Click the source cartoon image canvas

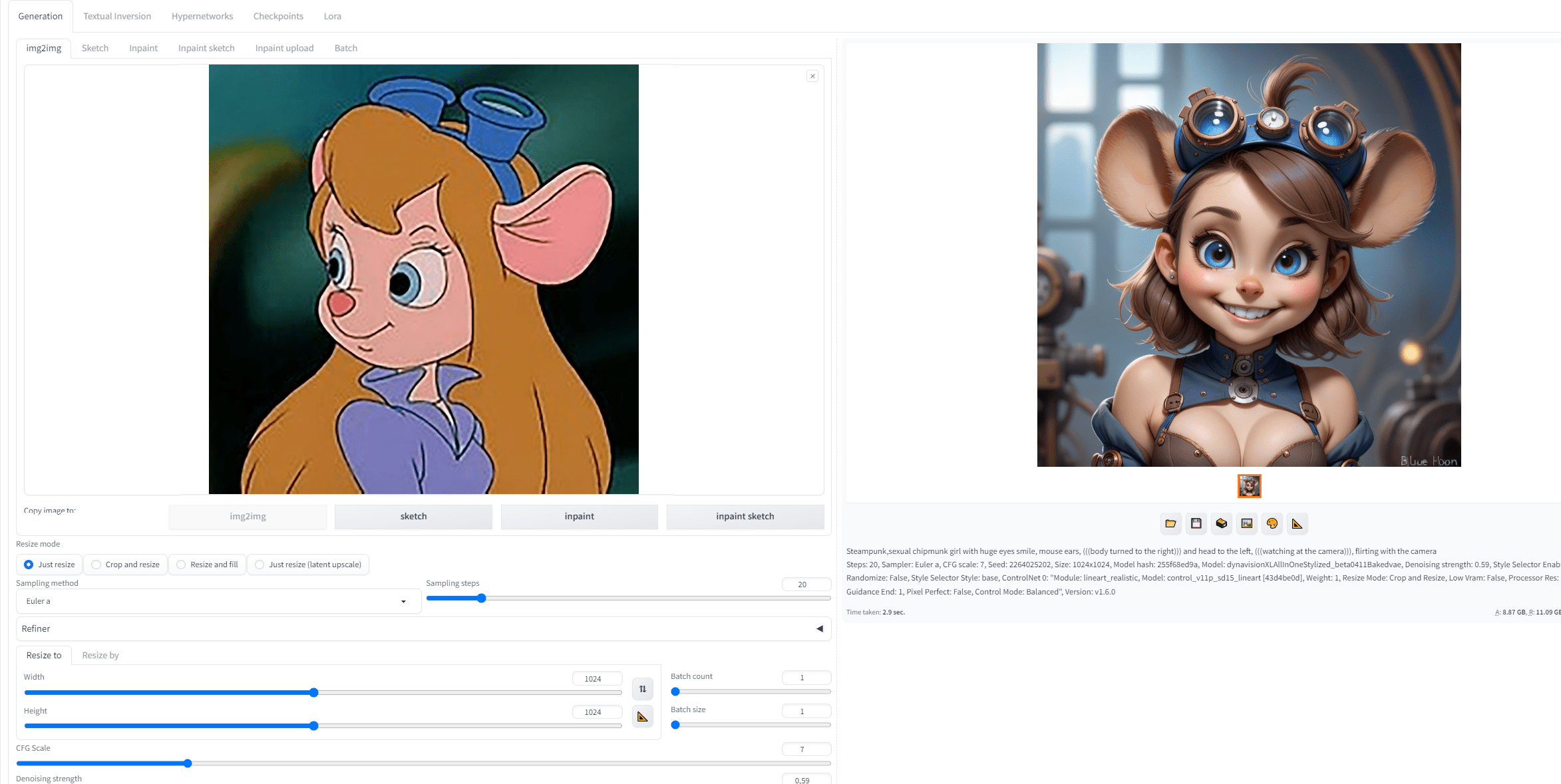tap(424, 279)
